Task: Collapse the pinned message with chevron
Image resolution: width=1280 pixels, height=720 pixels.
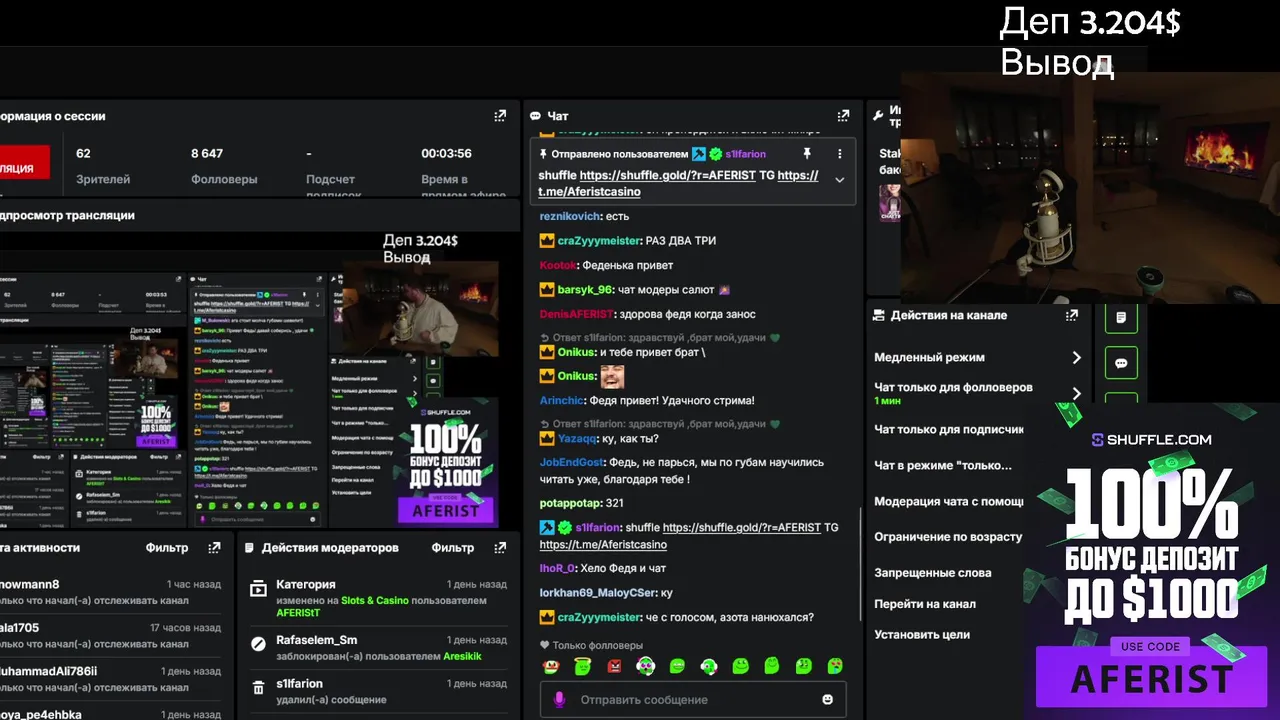Action: (839, 179)
